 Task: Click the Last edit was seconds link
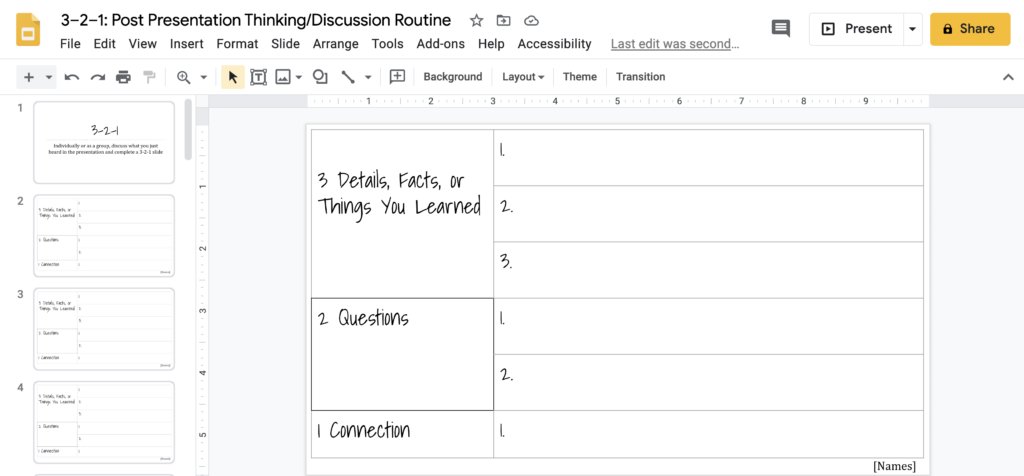(675, 44)
